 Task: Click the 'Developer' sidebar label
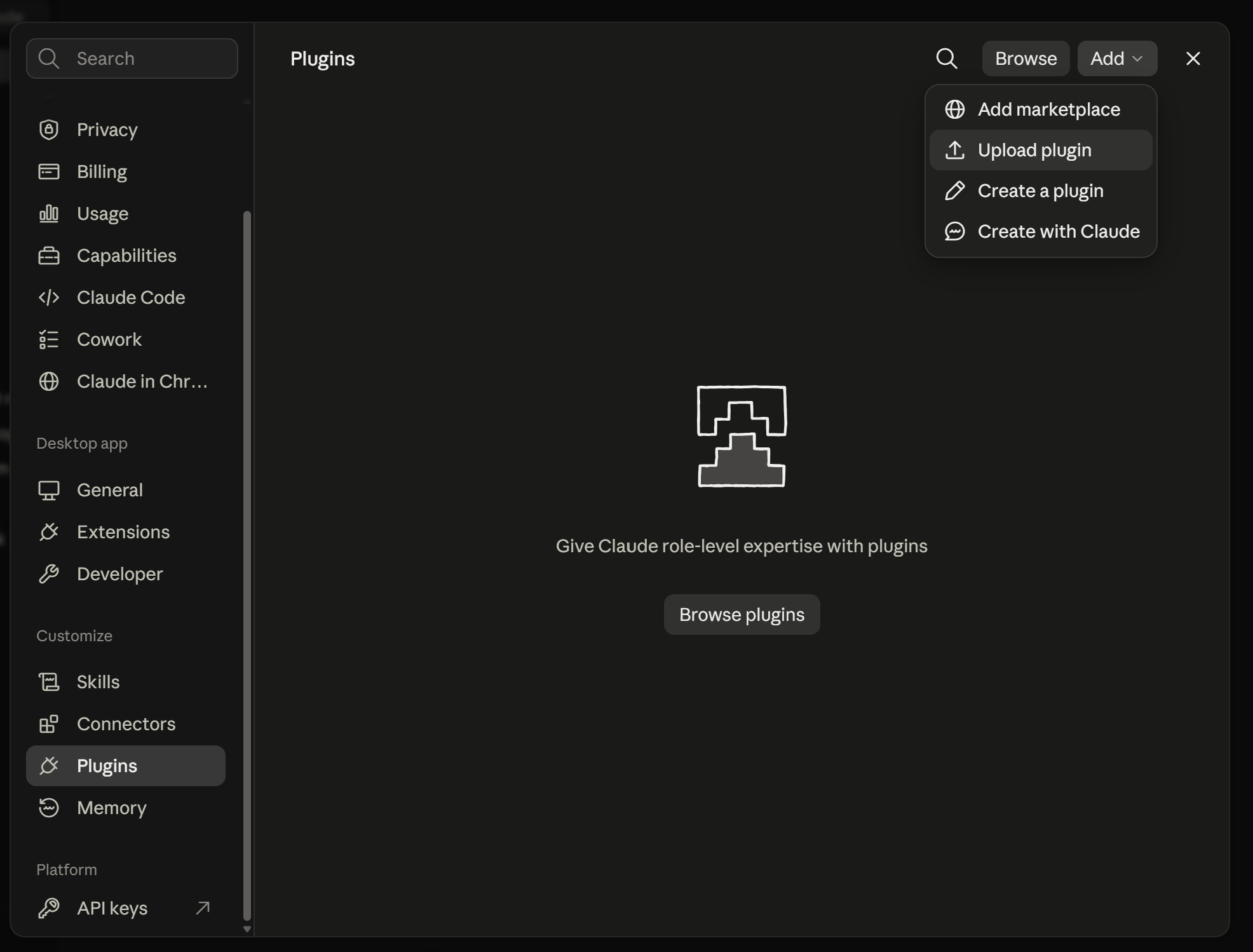click(120, 574)
